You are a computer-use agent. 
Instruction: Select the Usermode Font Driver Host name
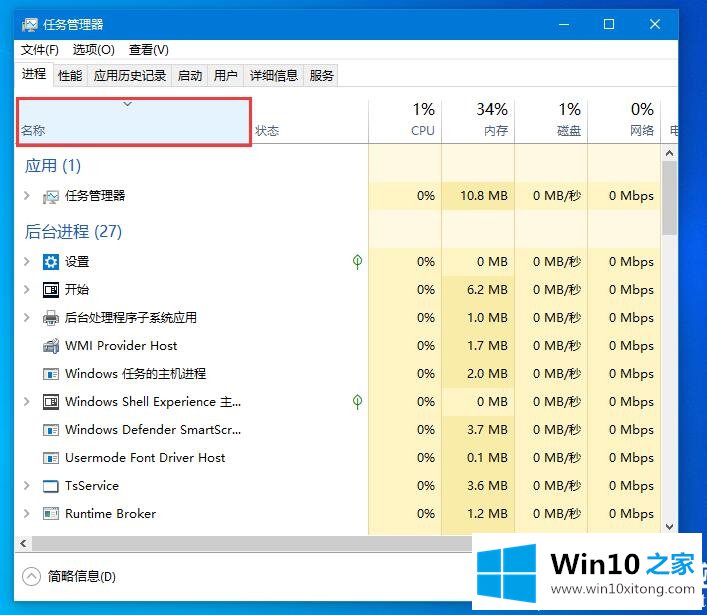(145, 458)
